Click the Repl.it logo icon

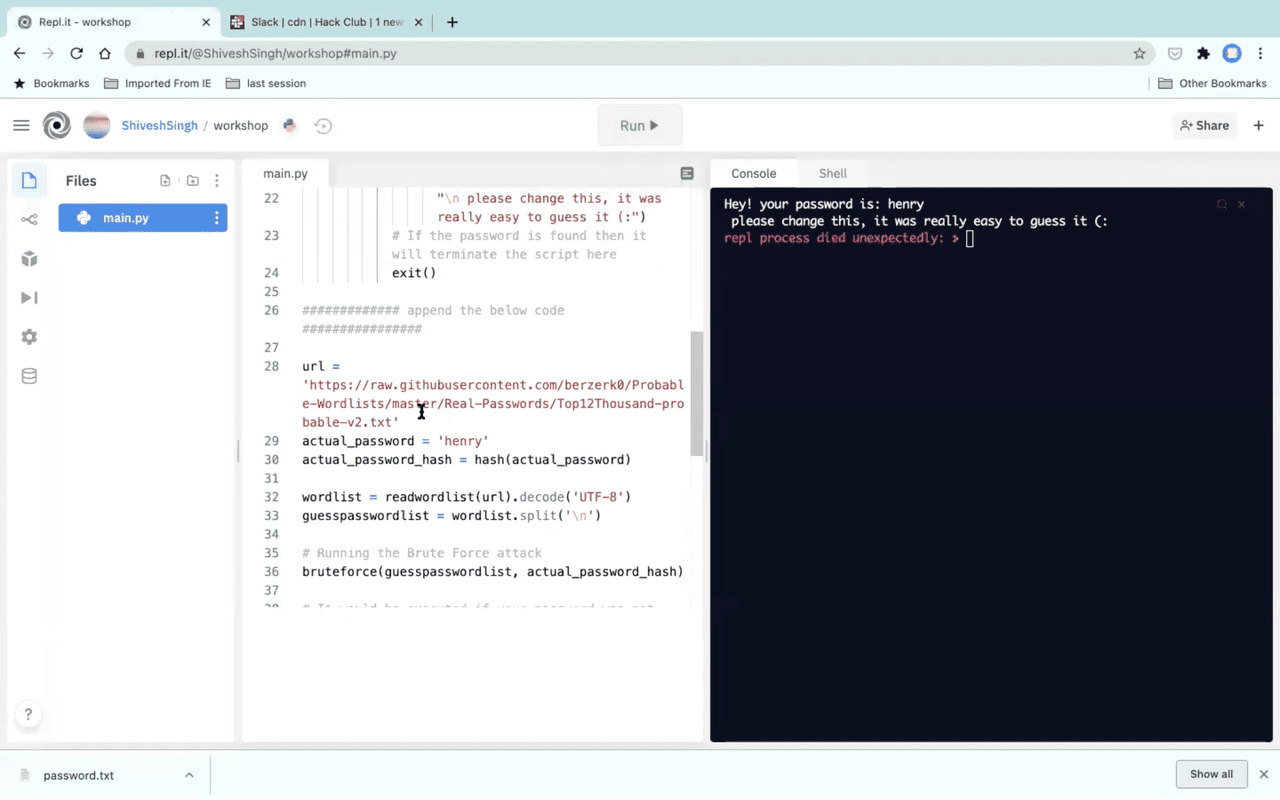tap(57, 125)
